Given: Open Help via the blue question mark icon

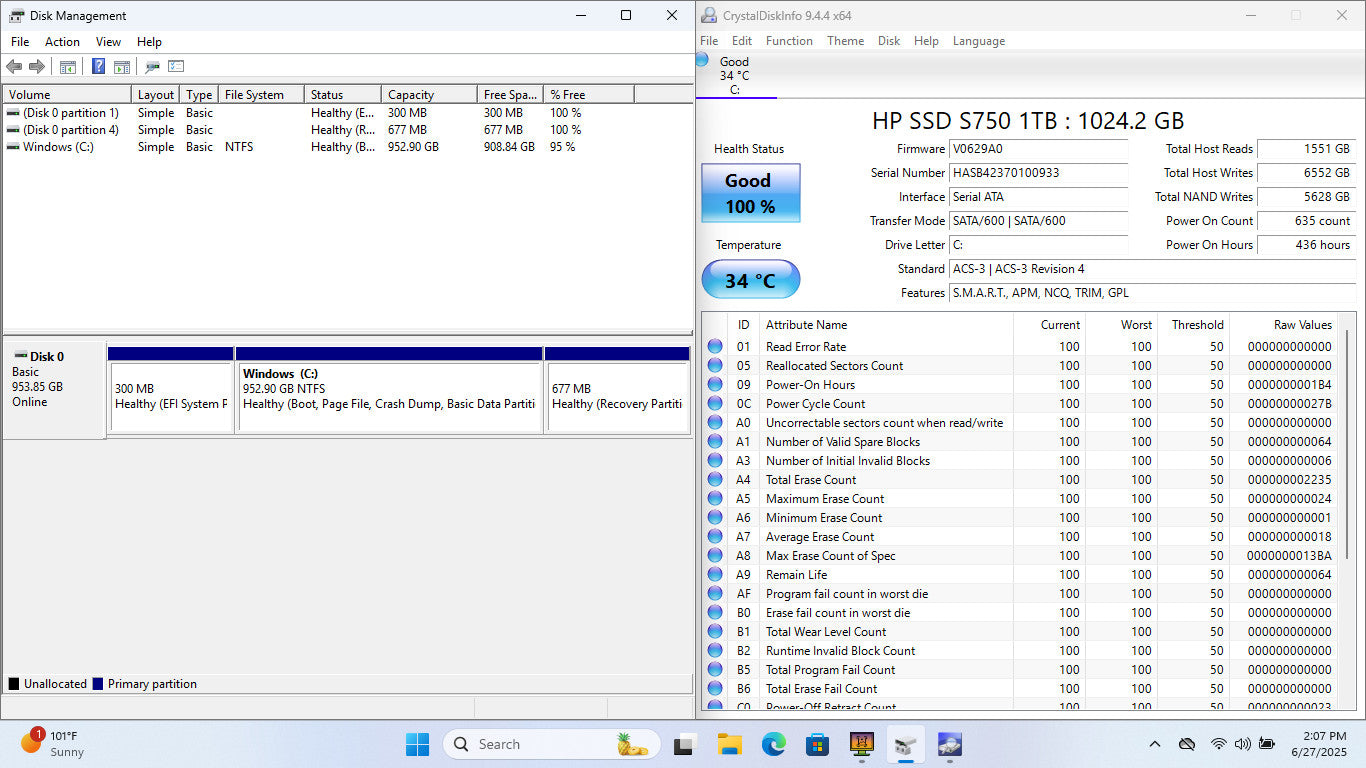Looking at the screenshot, I should (98, 67).
